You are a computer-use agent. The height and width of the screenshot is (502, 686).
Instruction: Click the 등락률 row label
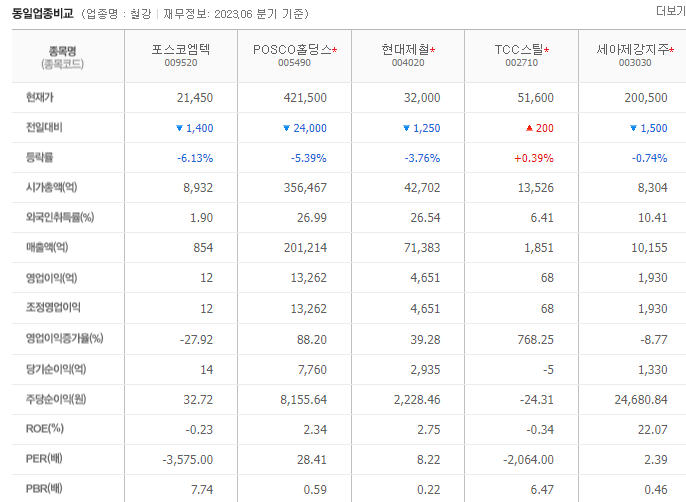[x=39, y=157]
